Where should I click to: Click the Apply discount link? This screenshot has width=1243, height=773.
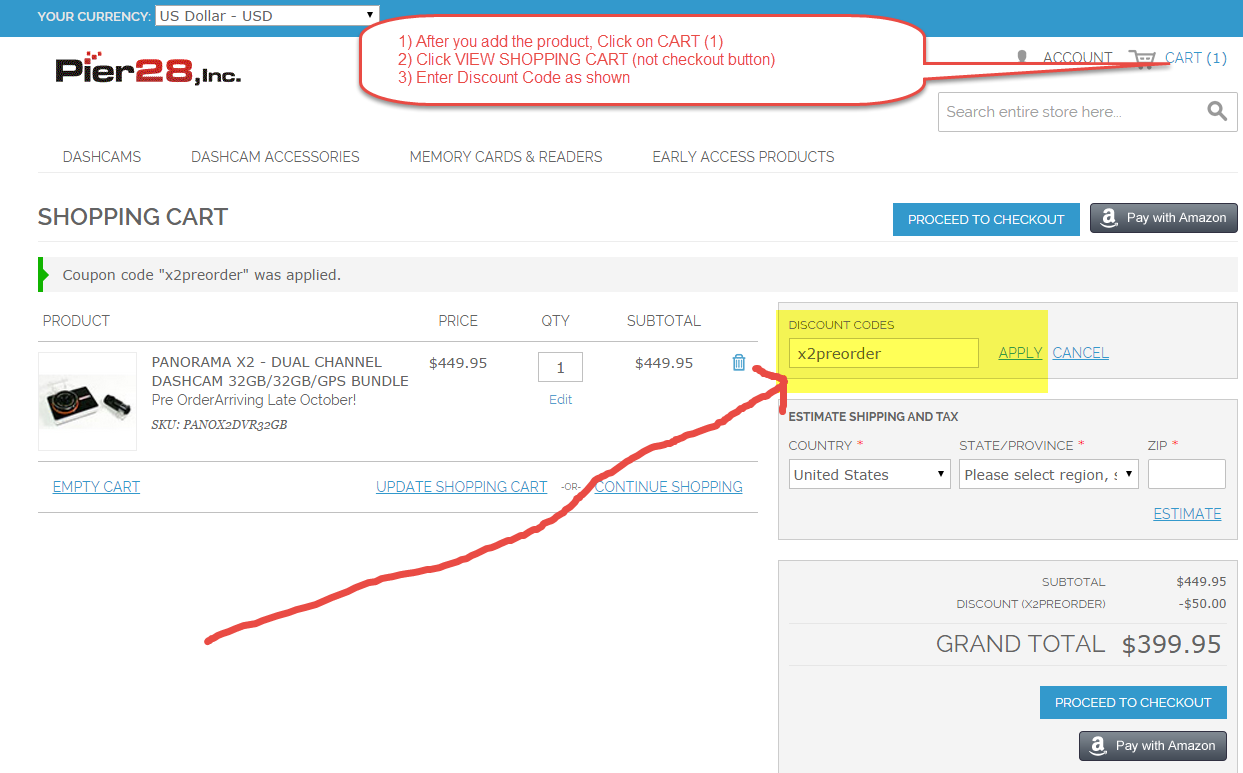click(x=1020, y=353)
